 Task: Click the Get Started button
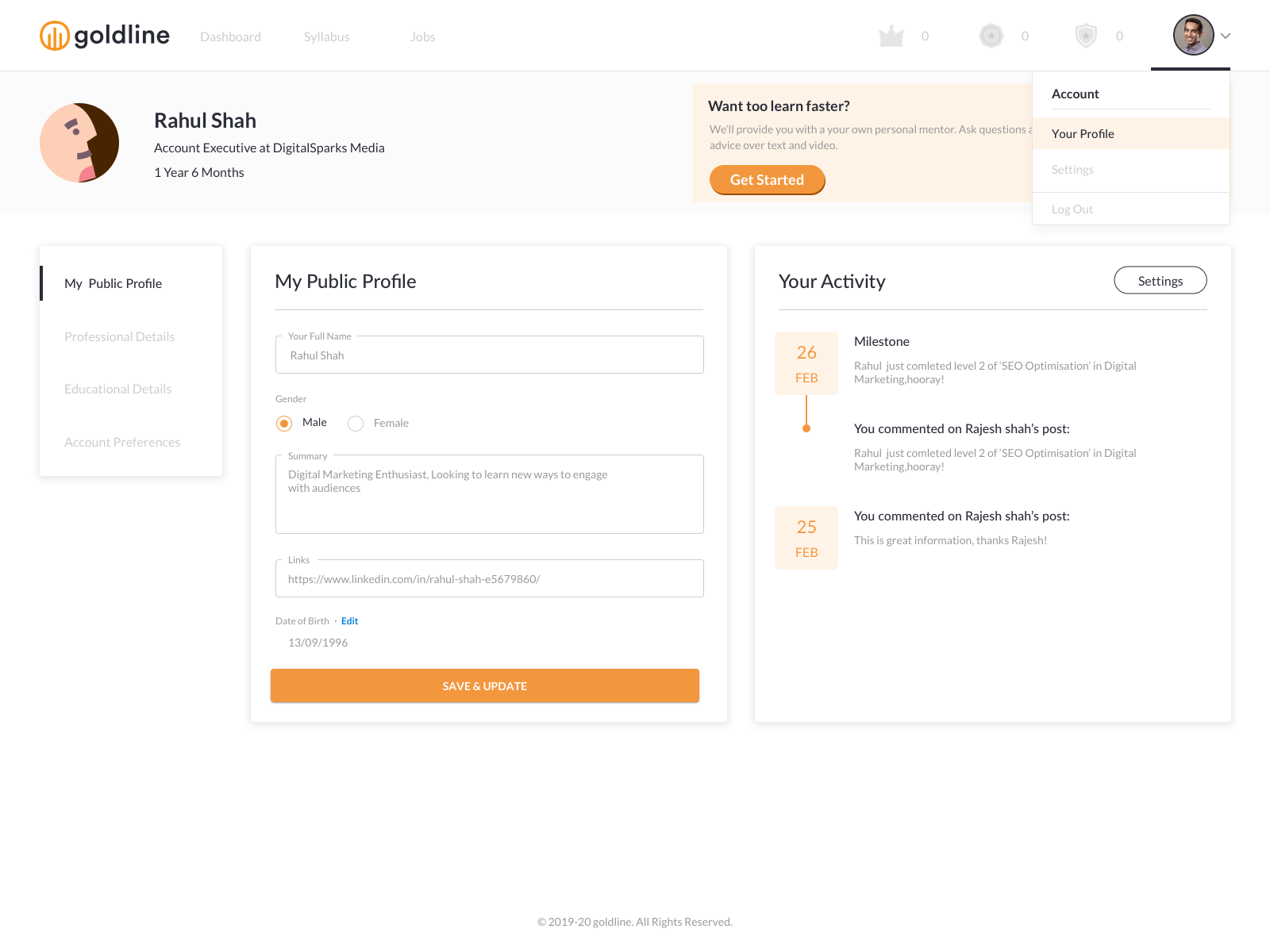pyautogui.click(x=767, y=179)
